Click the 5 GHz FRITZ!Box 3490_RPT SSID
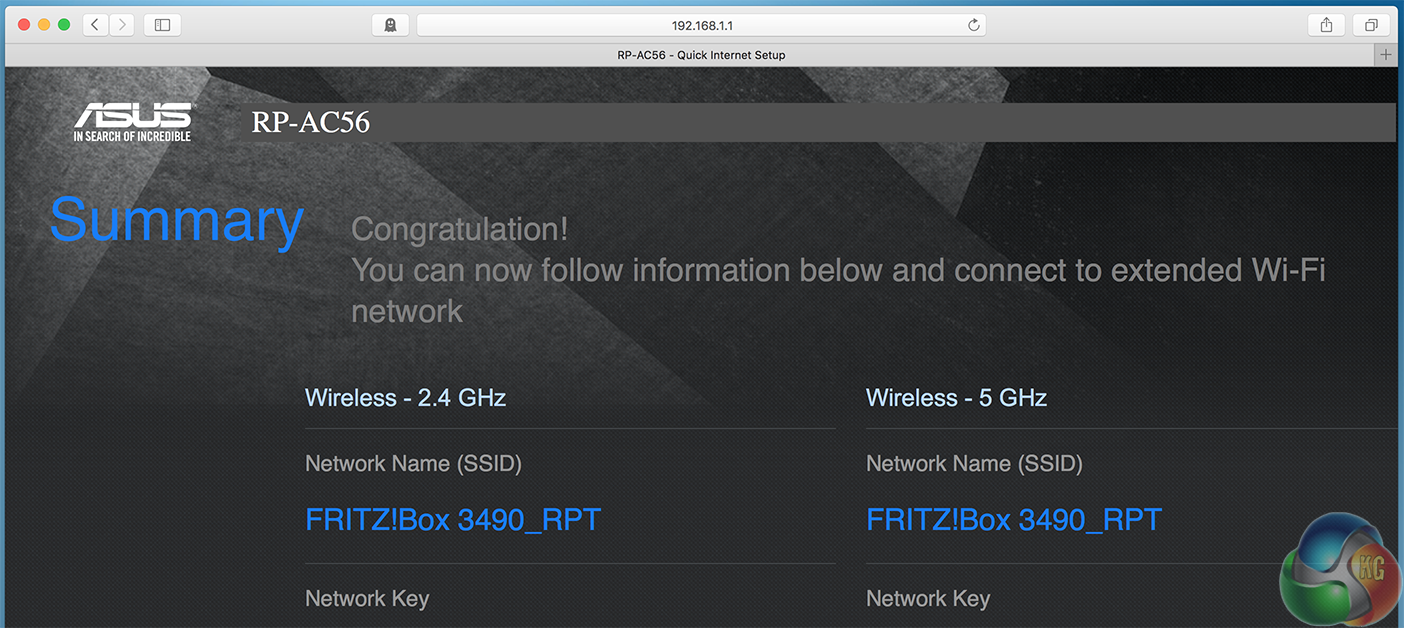 [1013, 520]
